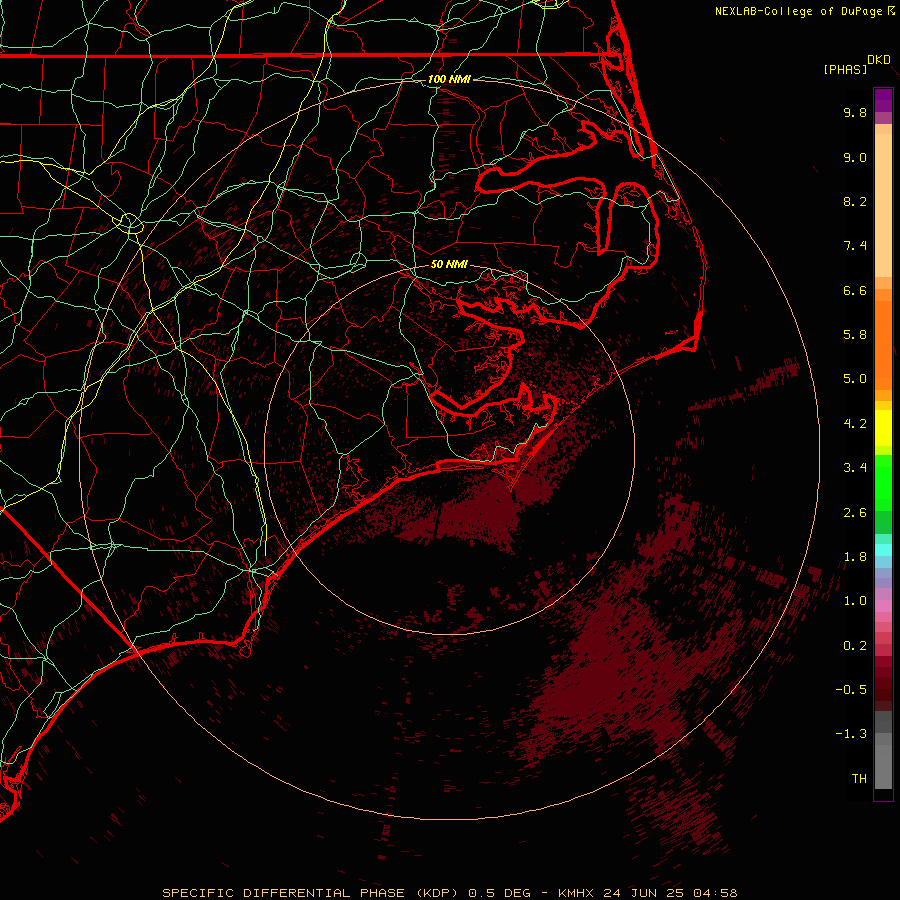The height and width of the screenshot is (900, 900).
Task: Select the 7.4 scale value
Action: coord(855,246)
